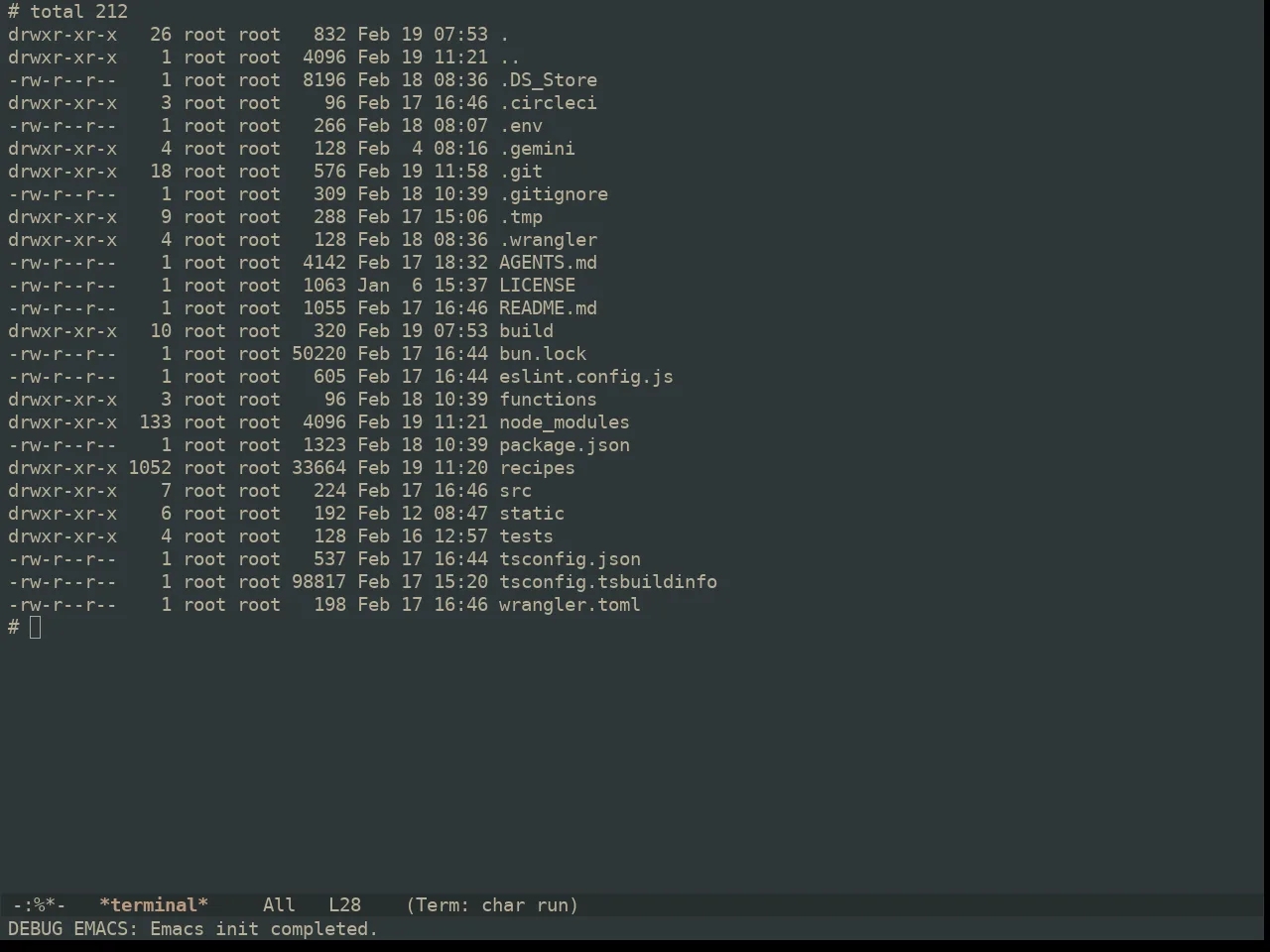Click the src directory name
The image size is (1270, 952).
tap(515, 491)
